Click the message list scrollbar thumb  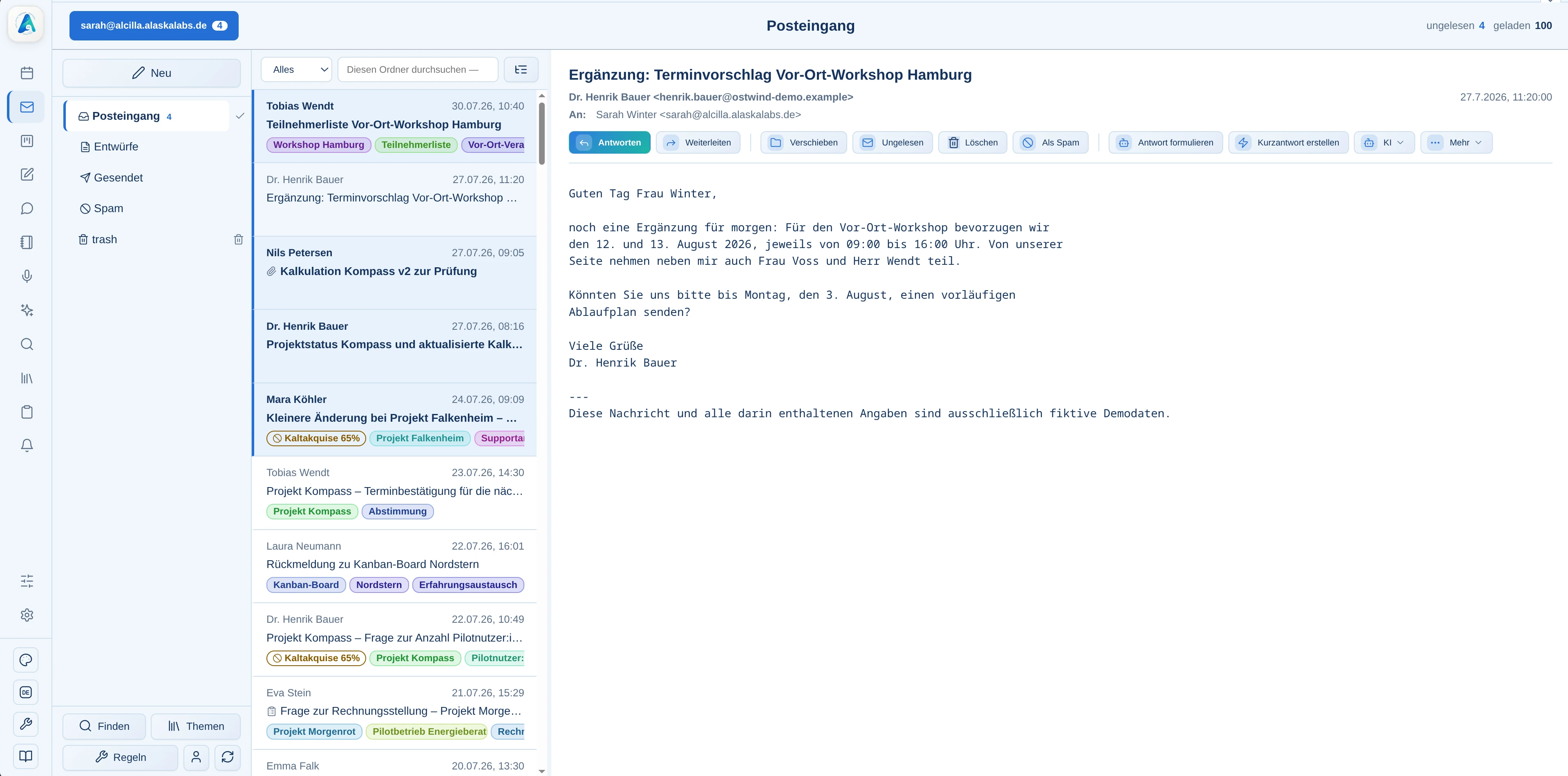[x=542, y=133]
